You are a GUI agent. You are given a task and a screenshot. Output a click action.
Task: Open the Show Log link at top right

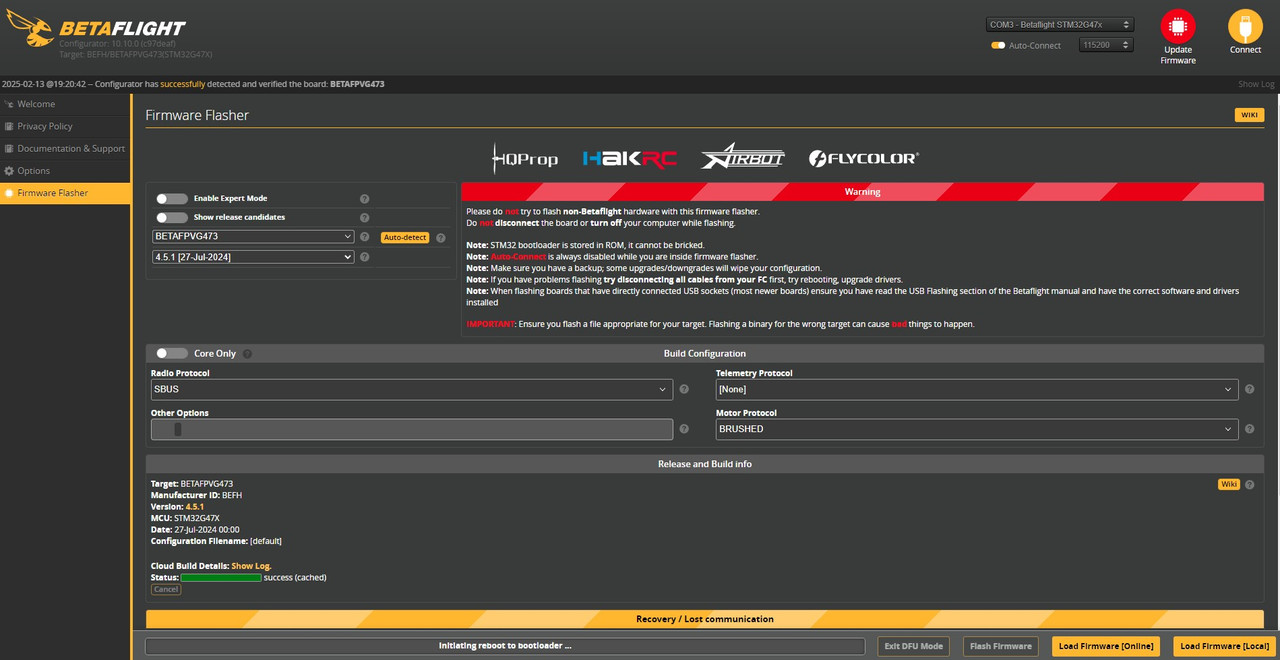coord(1256,84)
